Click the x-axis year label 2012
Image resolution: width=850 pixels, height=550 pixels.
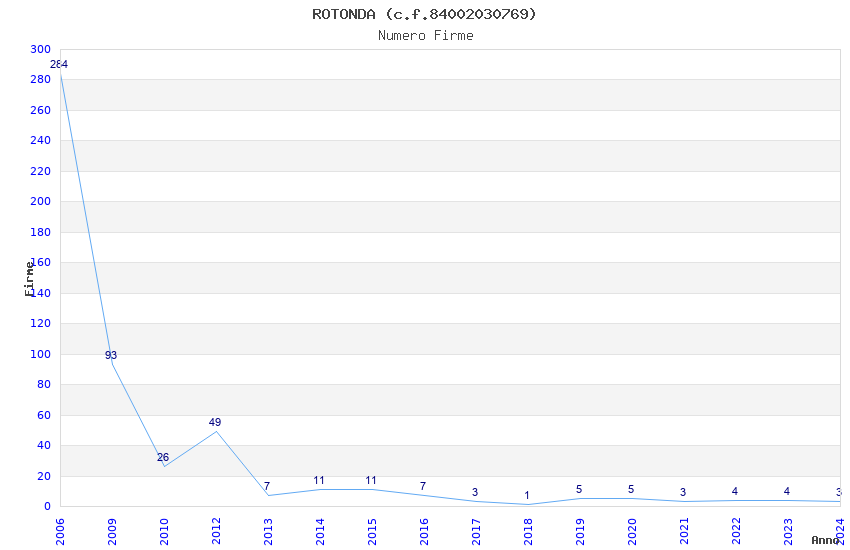point(216,532)
